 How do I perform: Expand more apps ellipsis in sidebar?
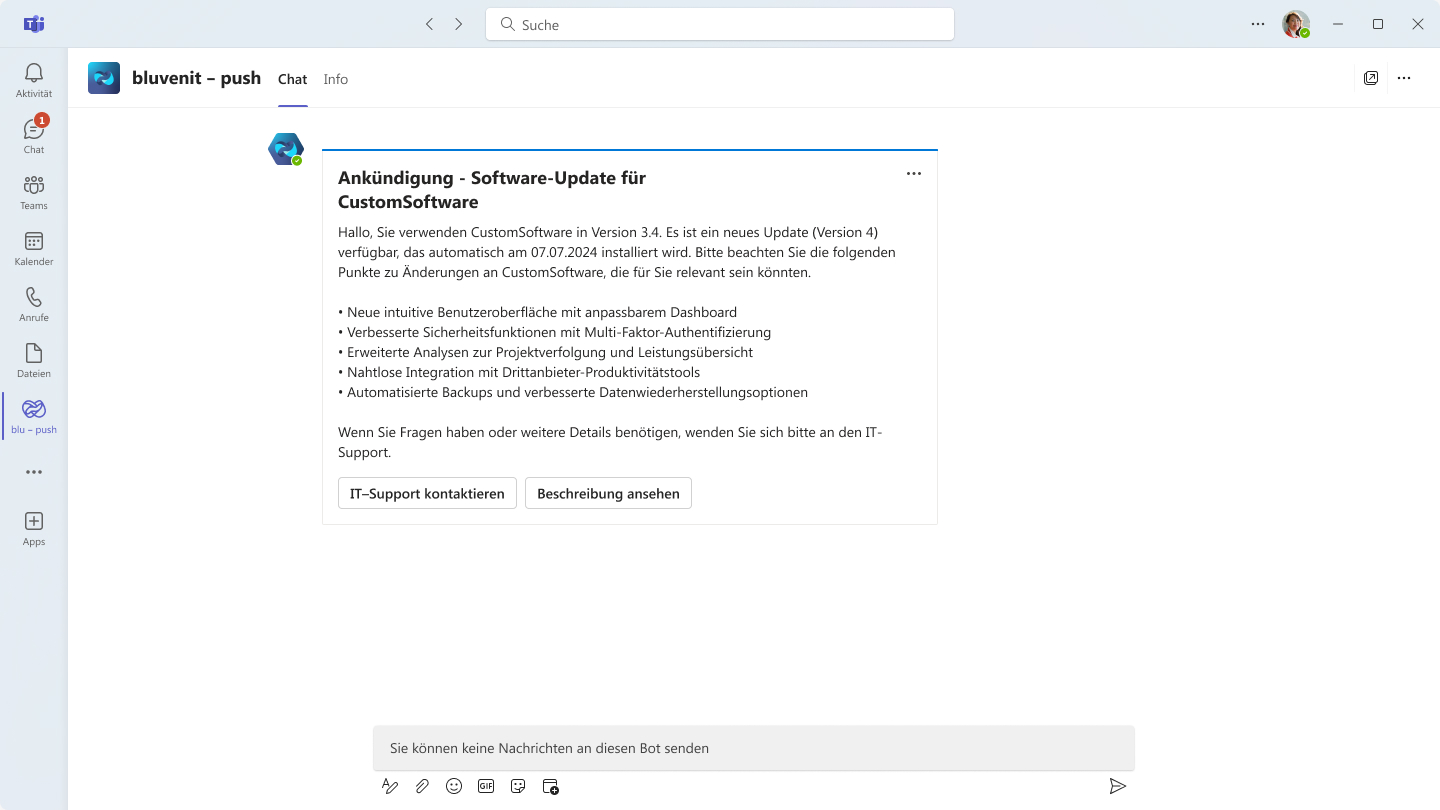coord(34,472)
